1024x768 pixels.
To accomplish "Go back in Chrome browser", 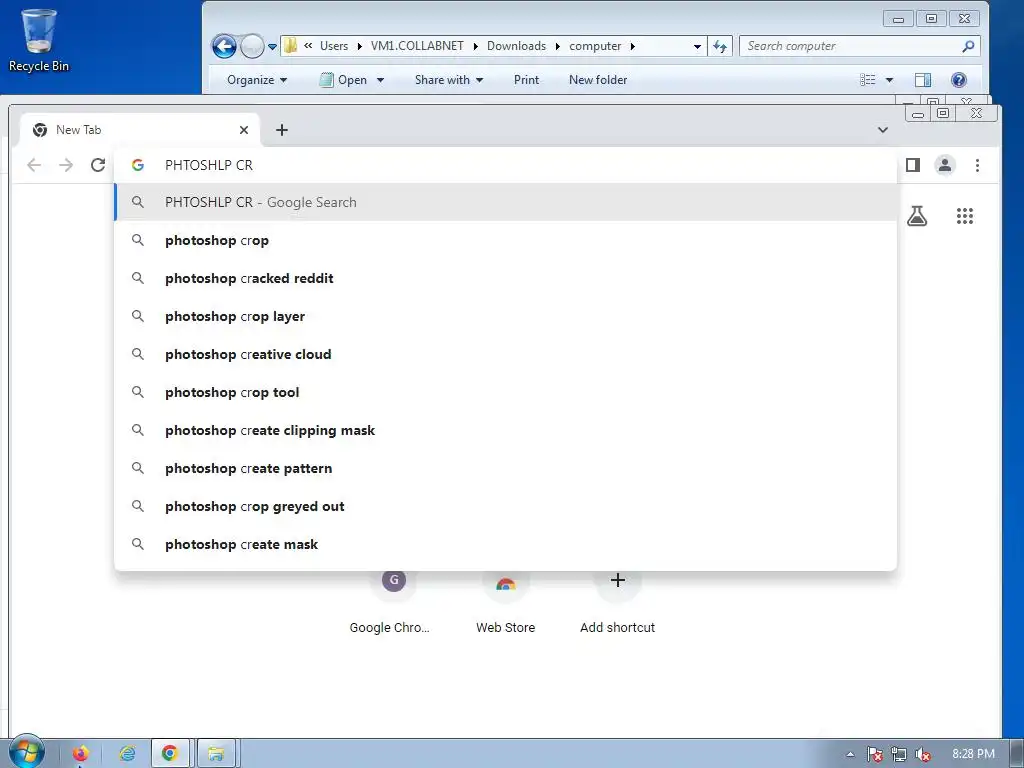I will coord(34,165).
